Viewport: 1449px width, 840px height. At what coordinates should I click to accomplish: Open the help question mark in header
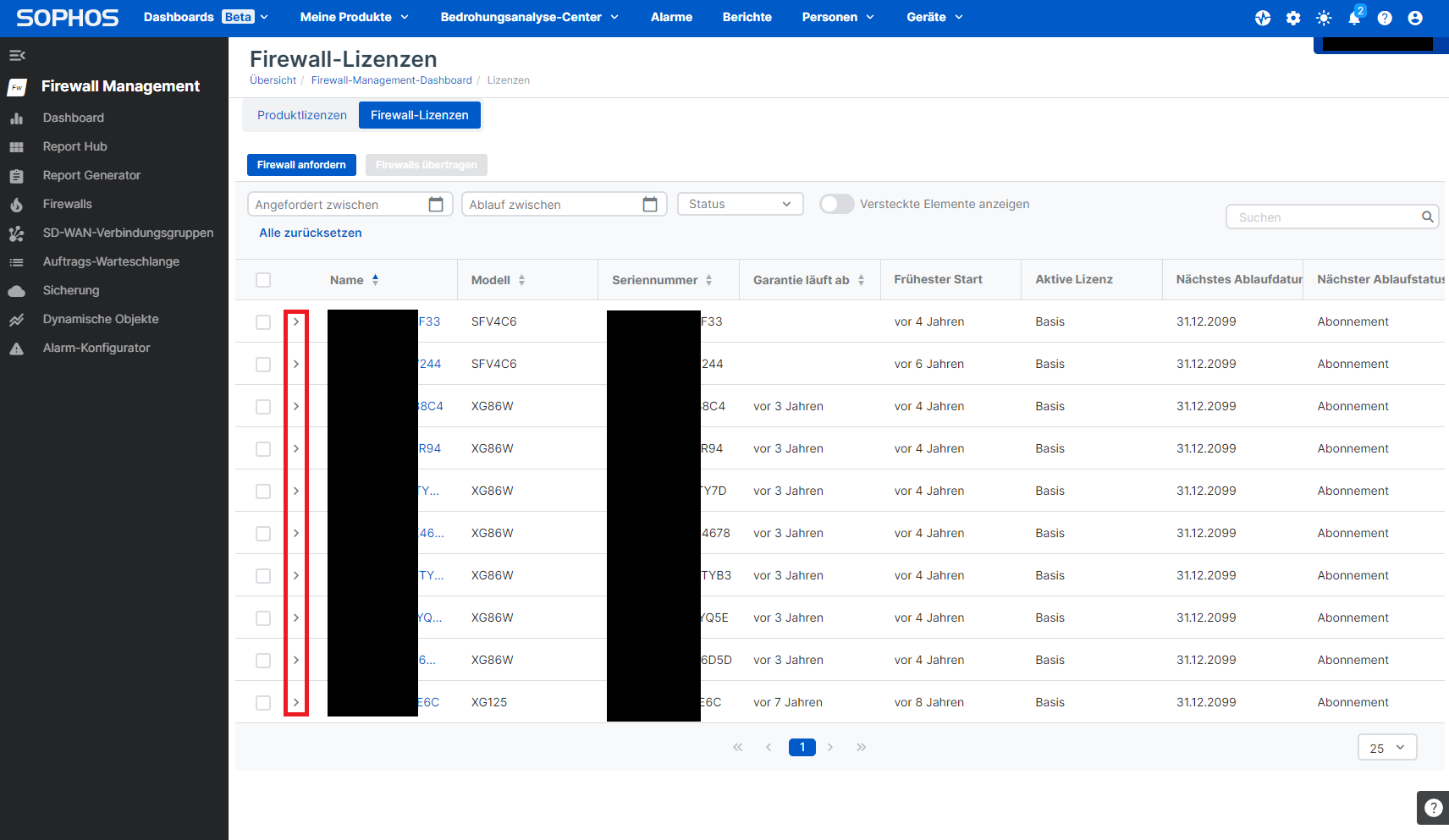(x=1385, y=18)
